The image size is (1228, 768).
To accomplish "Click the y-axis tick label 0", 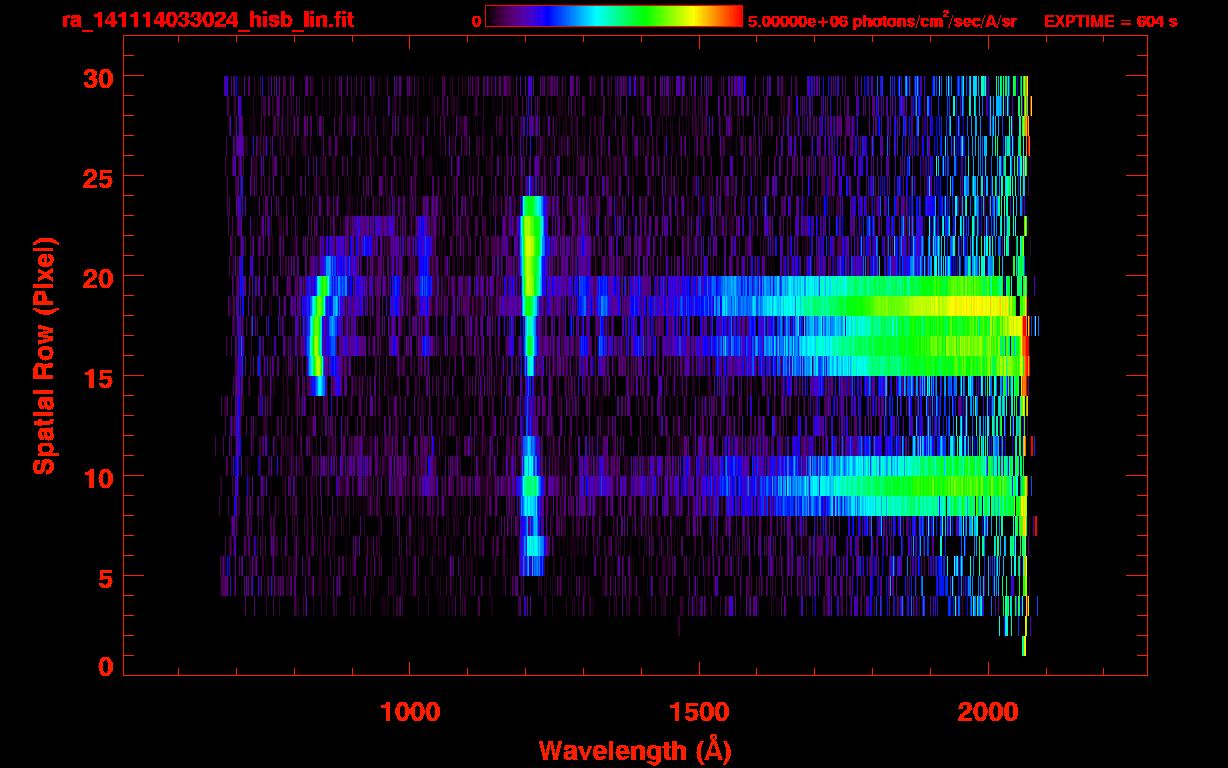I will 104,667.
